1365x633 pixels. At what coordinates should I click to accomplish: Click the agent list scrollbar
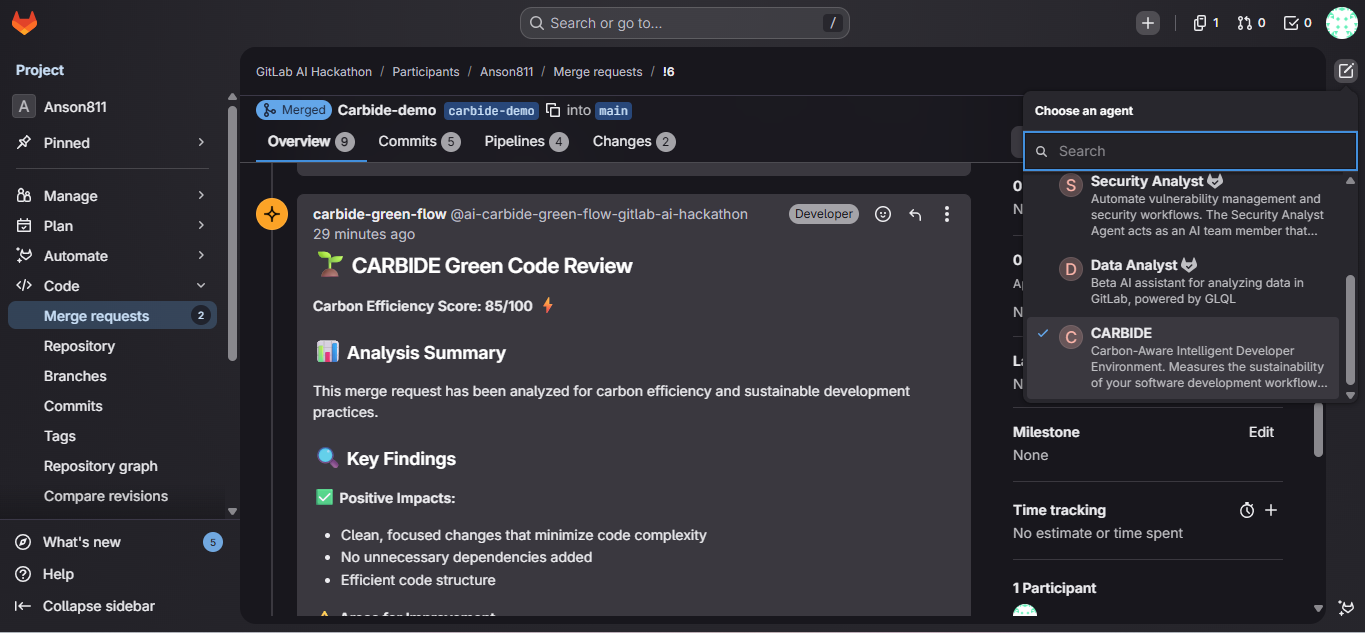tap(1350, 330)
